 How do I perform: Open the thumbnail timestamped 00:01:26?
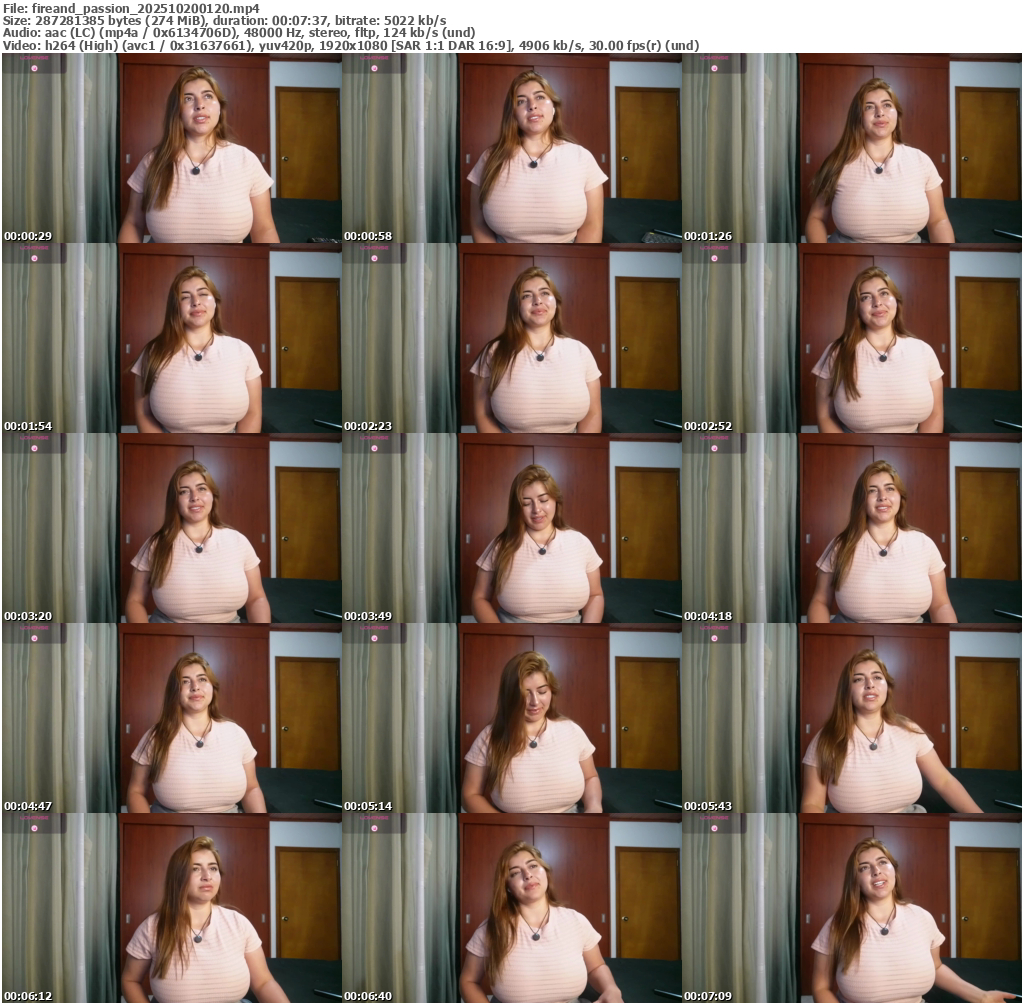point(852,148)
